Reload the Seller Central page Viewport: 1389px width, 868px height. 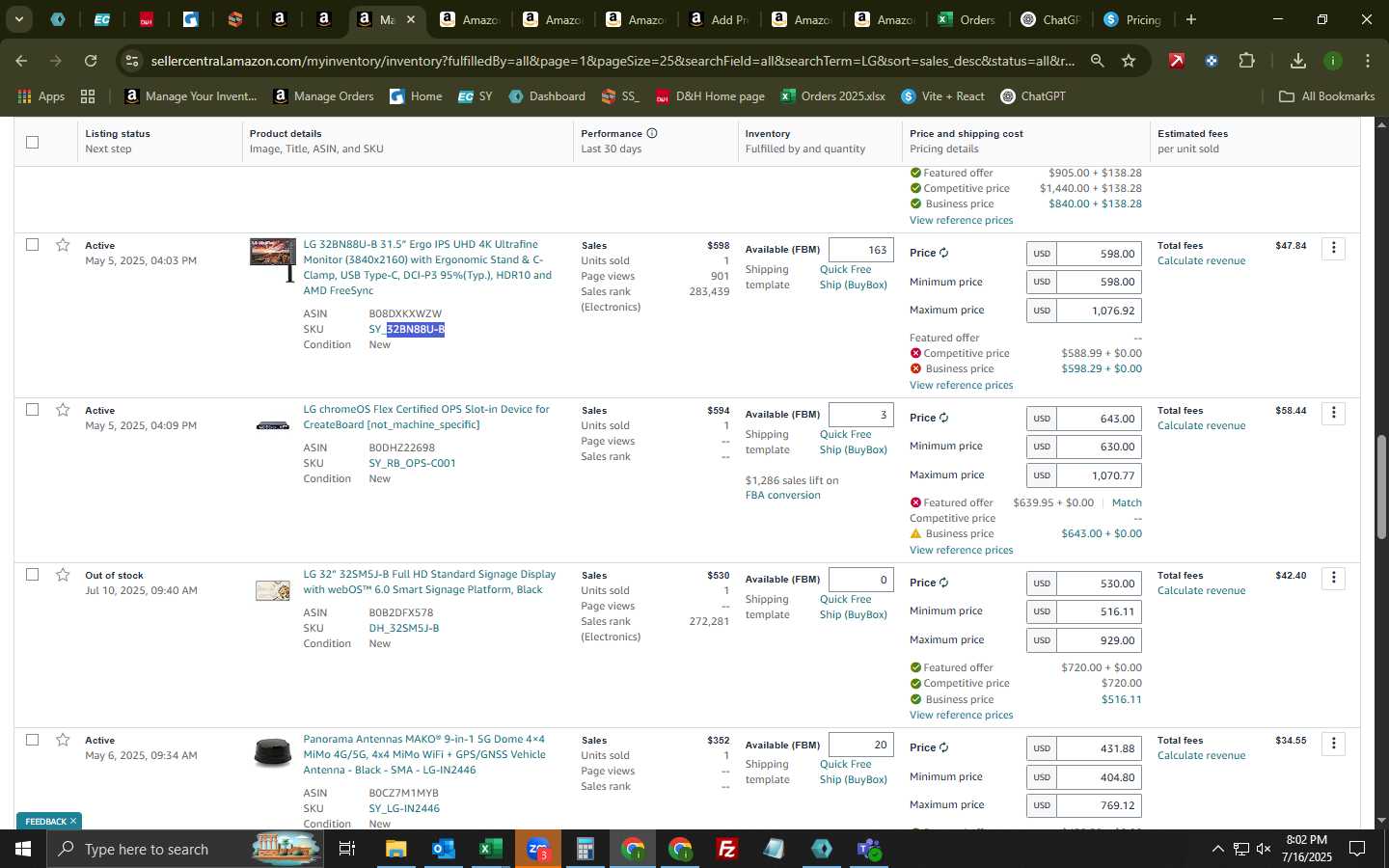90,61
